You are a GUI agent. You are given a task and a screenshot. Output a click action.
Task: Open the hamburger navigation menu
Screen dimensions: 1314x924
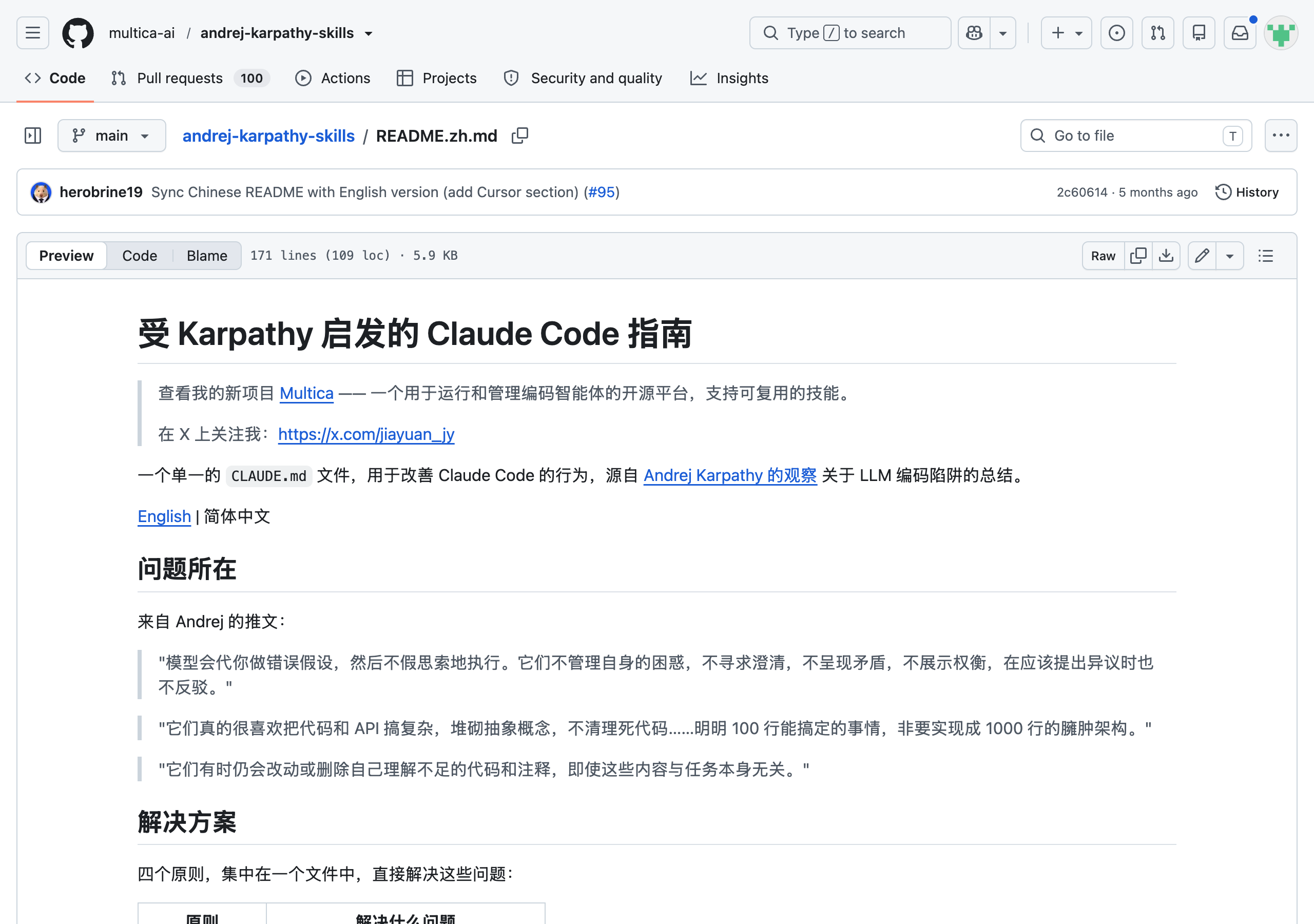coord(33,33)
